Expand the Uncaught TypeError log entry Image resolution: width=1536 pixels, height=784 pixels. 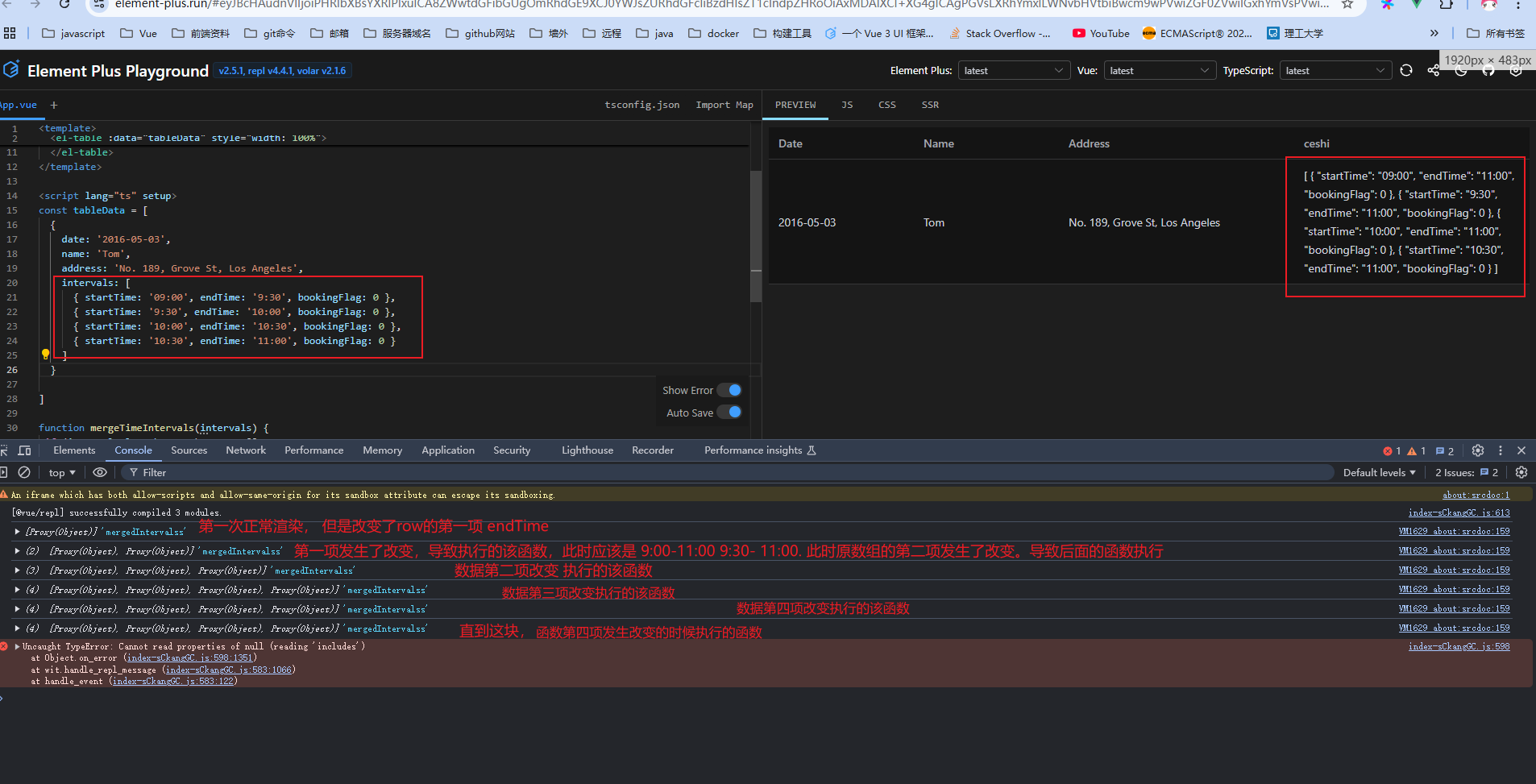(17, 646)
